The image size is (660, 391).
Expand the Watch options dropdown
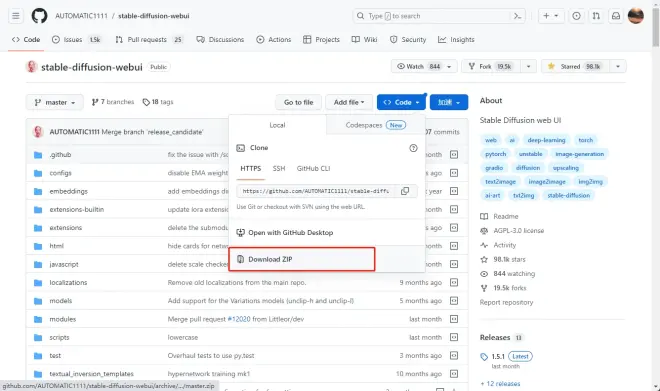point(449,66)
